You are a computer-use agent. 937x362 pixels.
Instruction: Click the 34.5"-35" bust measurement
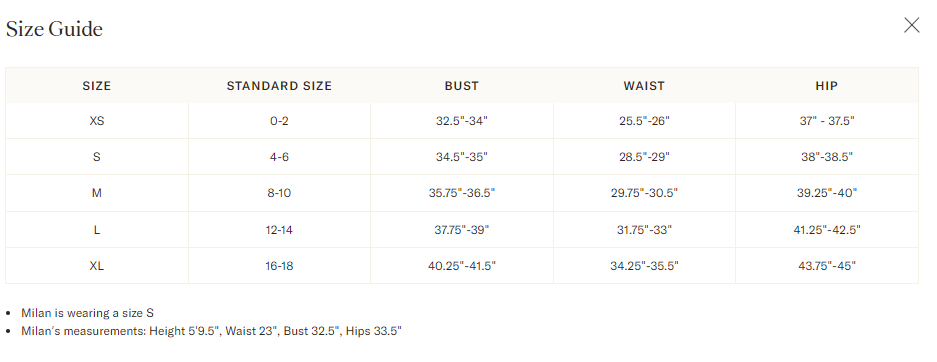pos(461,157)
